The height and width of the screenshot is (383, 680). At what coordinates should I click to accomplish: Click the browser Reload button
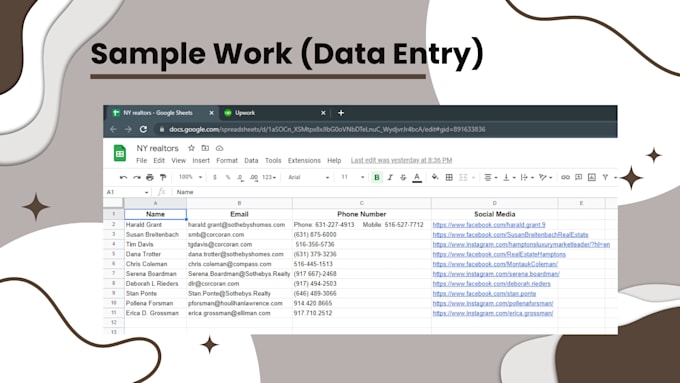(x=143, y=129)
